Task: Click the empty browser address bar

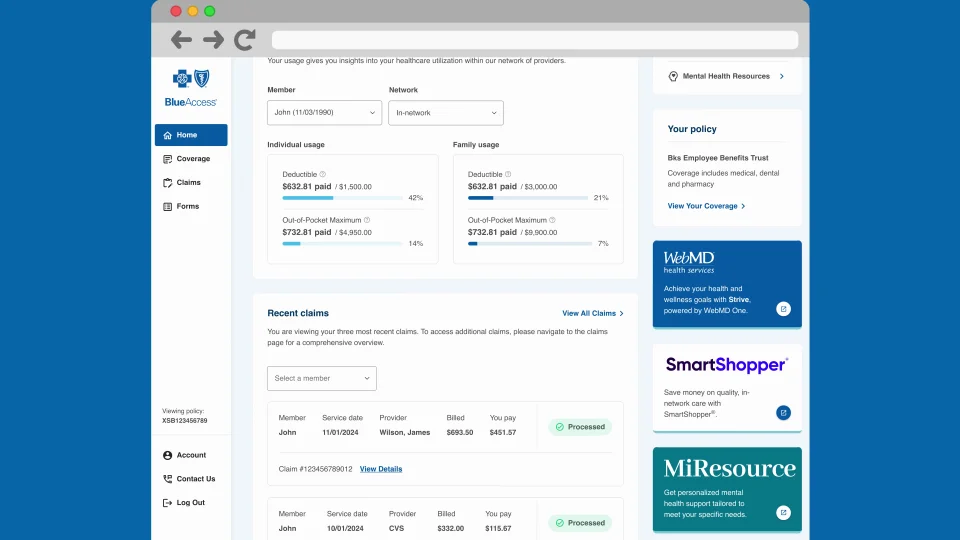Action: [x=534, y=40]
